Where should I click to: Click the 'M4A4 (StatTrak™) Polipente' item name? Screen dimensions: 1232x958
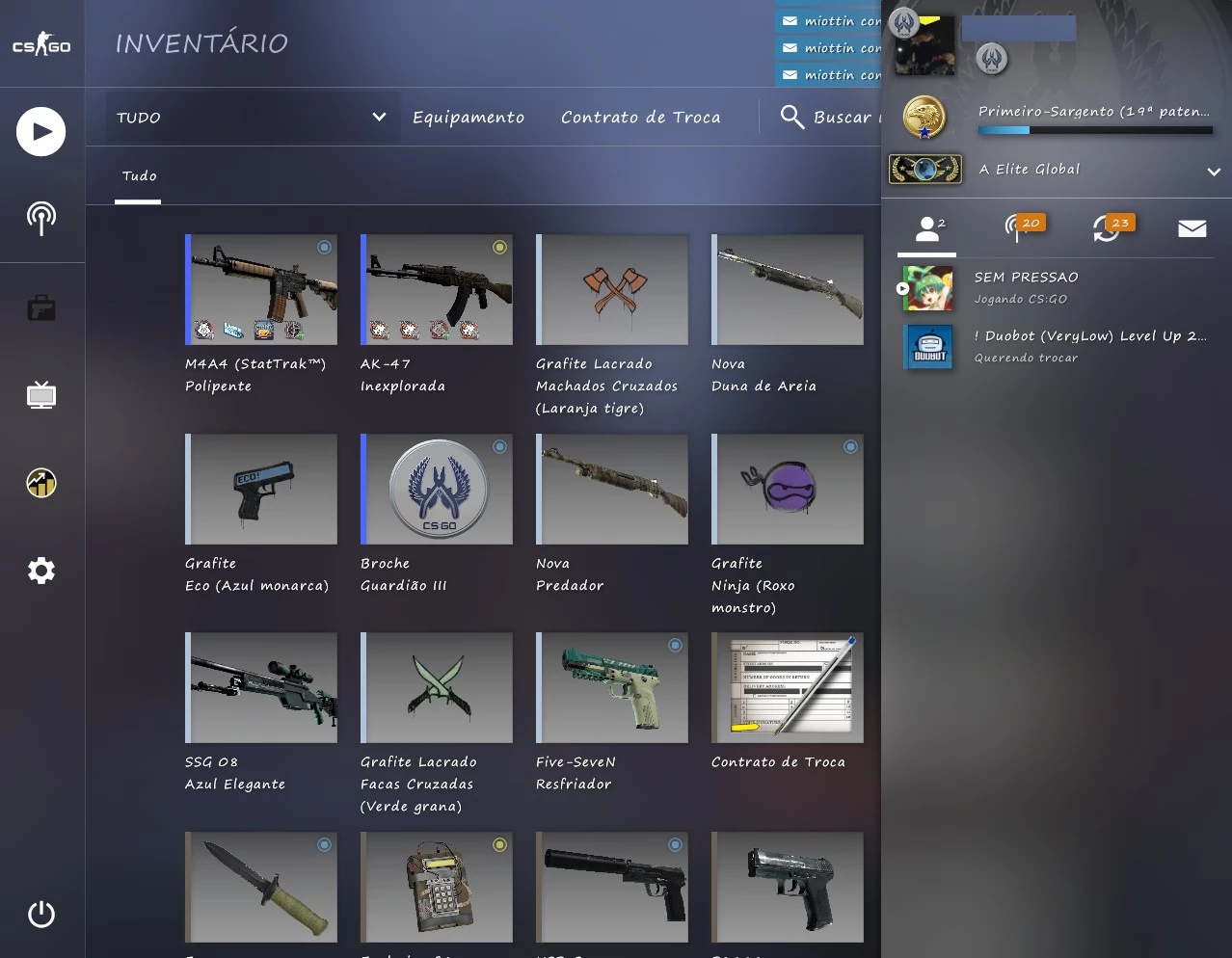point(255,375)
